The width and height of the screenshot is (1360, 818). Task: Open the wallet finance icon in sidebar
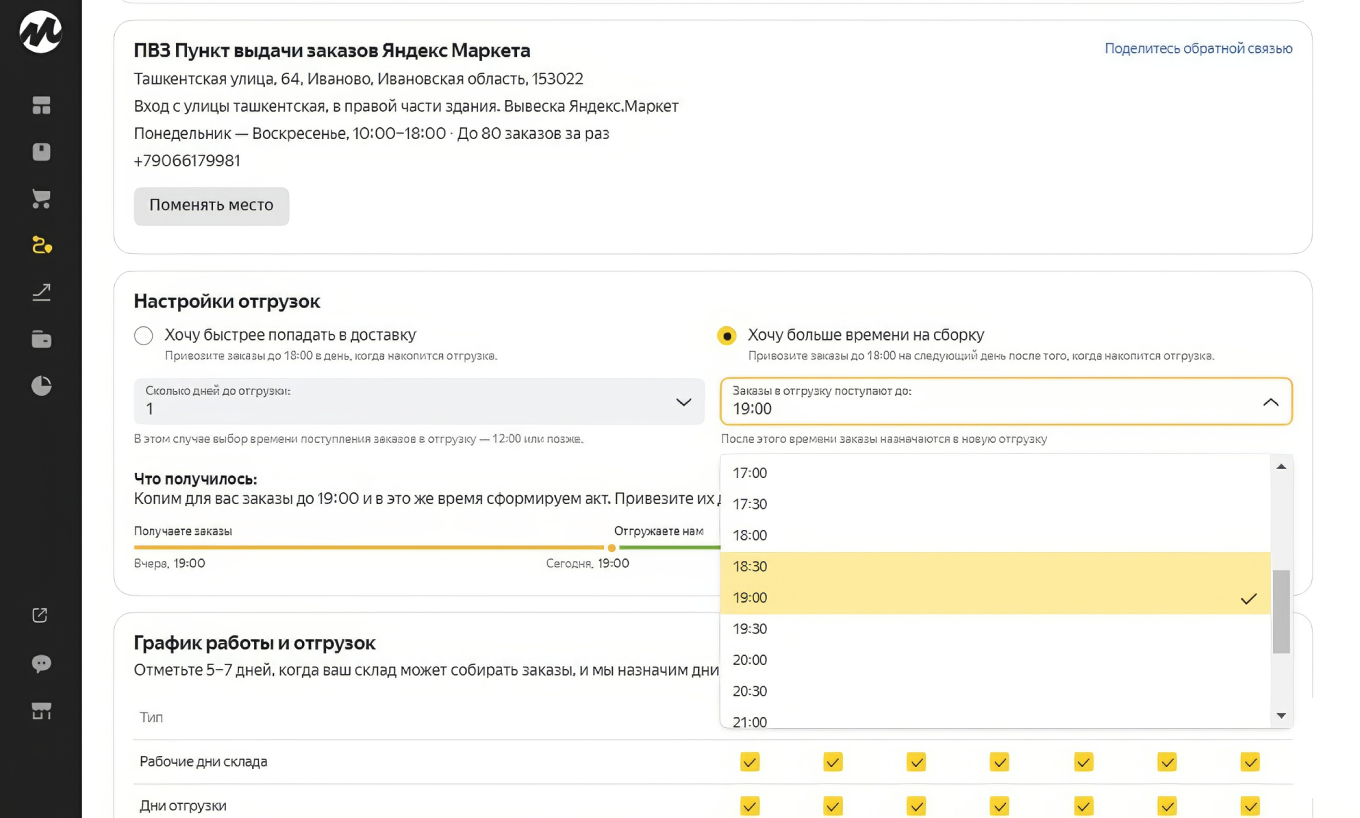(41, 339)
